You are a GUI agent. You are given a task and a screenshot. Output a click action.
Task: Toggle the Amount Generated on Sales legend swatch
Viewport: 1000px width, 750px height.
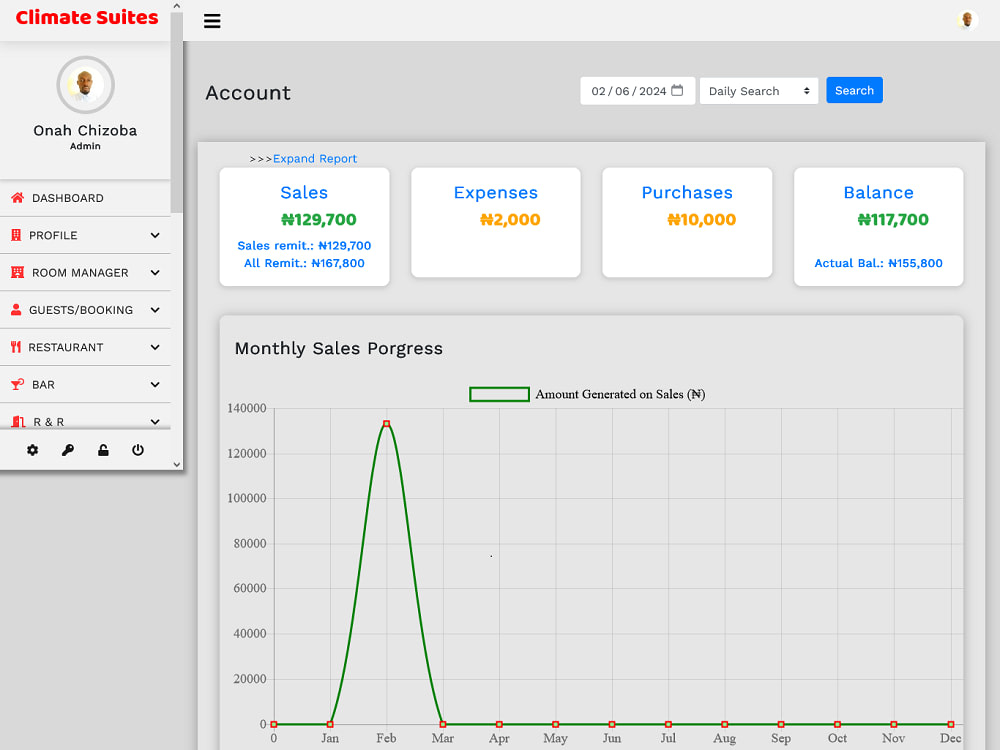499,394
